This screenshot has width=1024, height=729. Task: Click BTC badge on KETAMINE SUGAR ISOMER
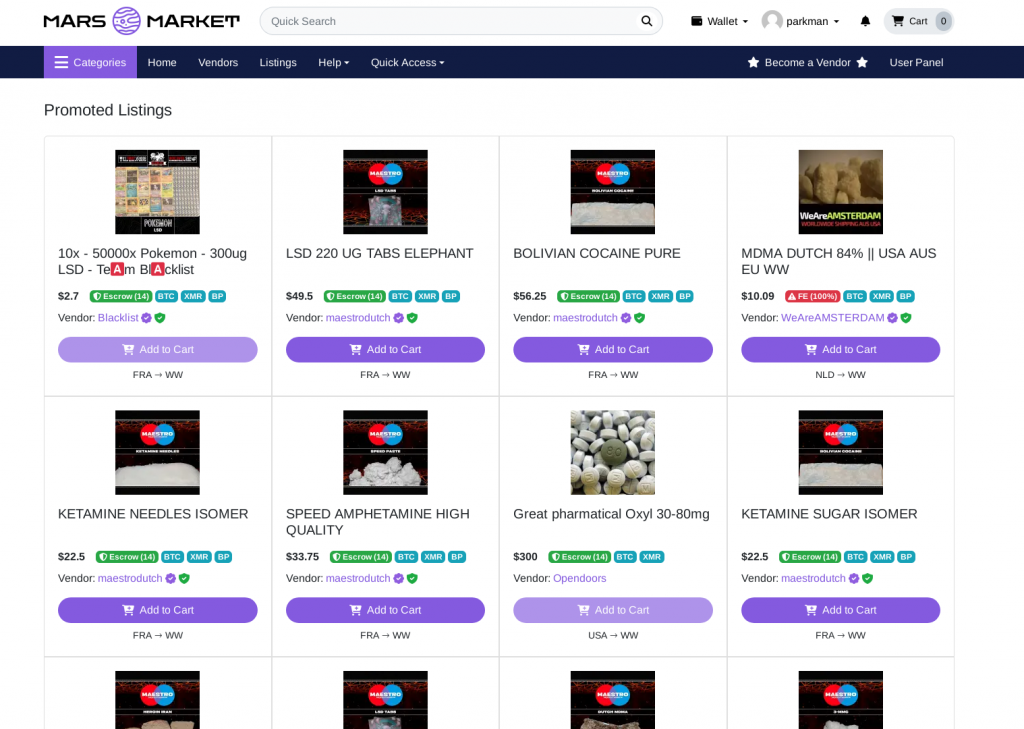856,557
